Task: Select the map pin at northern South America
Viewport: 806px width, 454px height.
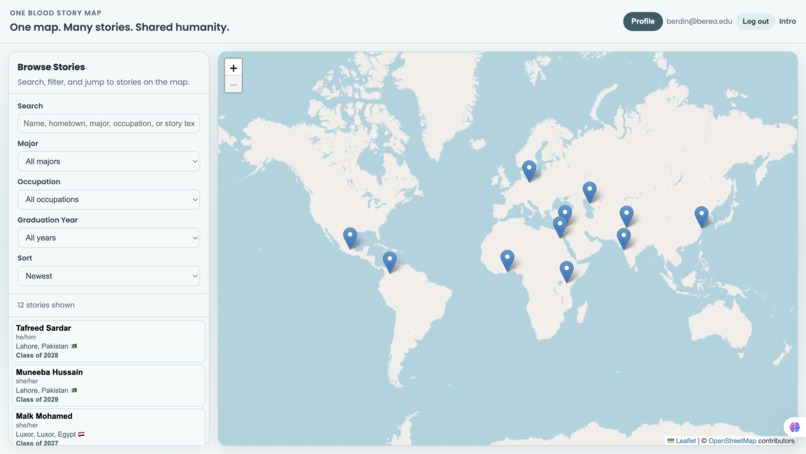Action: point(390,262)
